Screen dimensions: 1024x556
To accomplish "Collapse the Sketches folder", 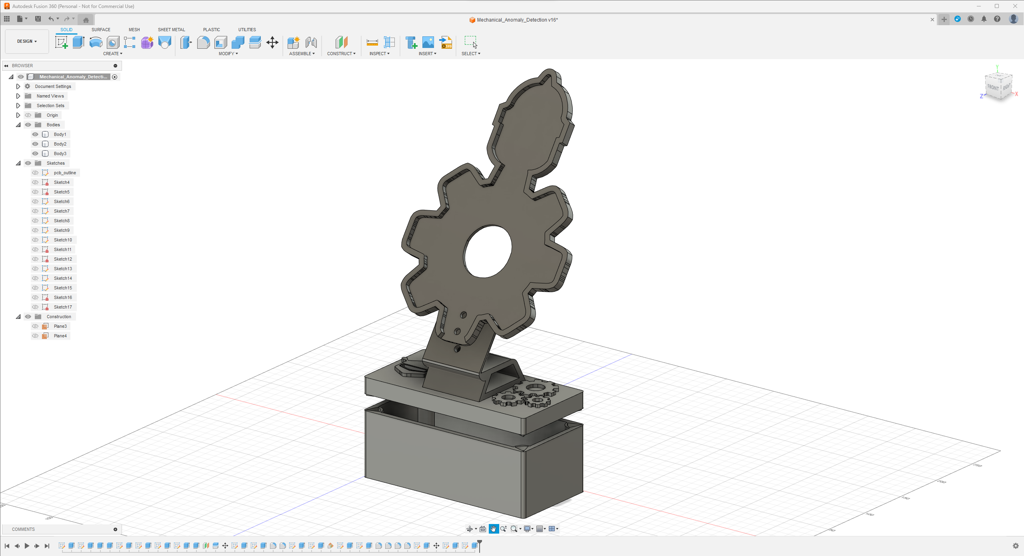I will pyautogui.click(x=18, y=163).
